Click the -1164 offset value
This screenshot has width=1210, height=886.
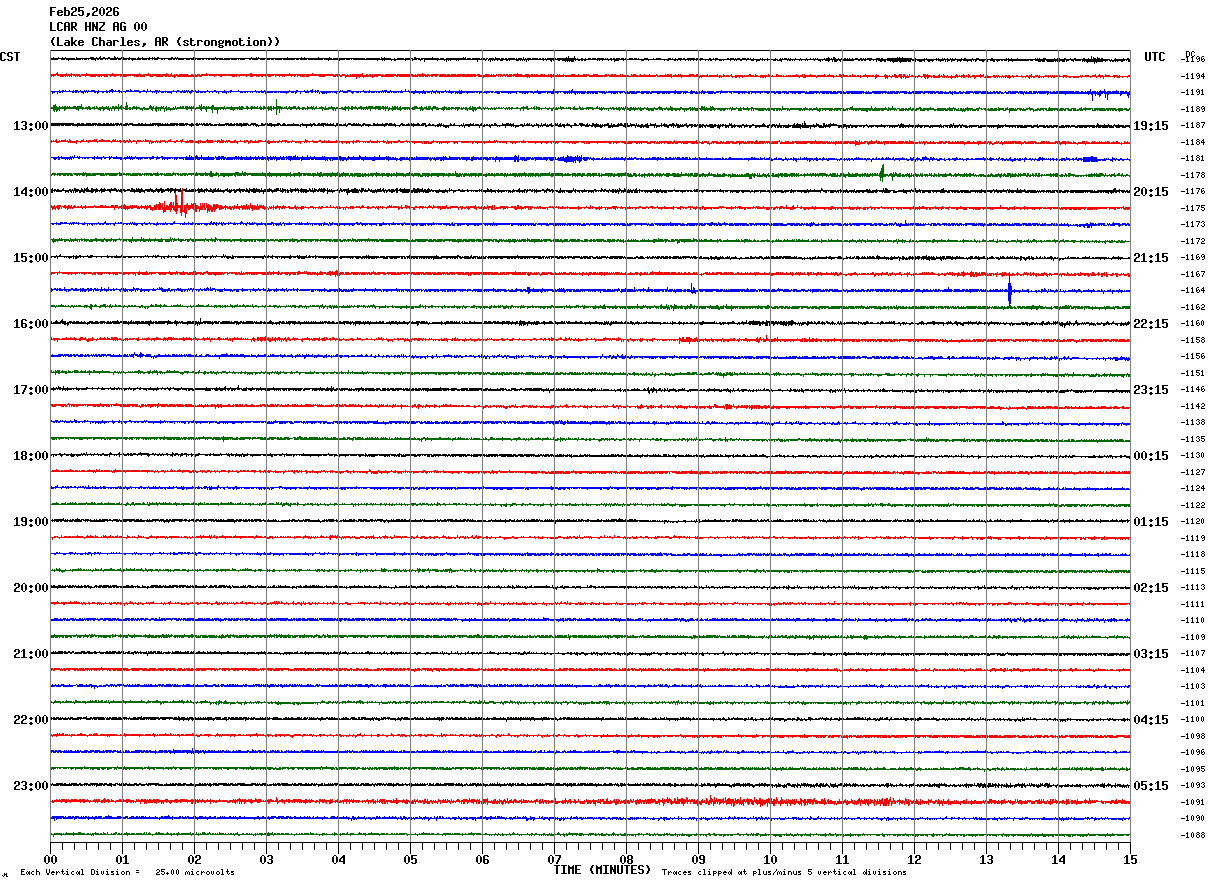(1192, 291)
